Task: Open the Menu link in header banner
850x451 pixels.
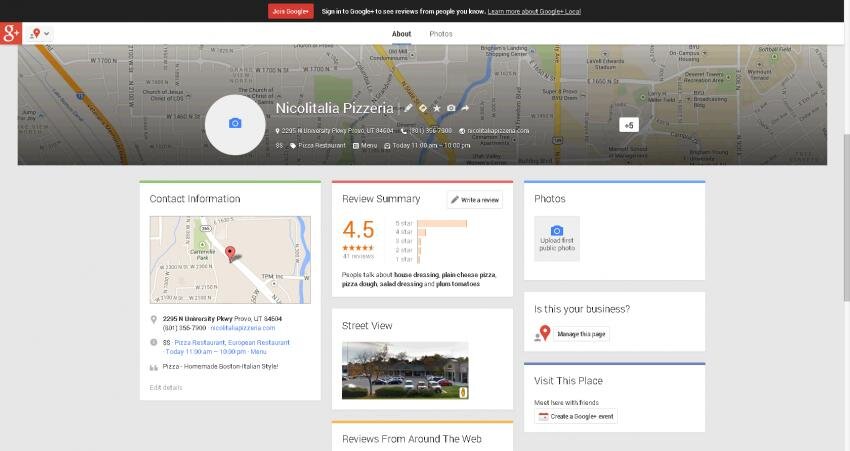Action: [x=369, y=145]
